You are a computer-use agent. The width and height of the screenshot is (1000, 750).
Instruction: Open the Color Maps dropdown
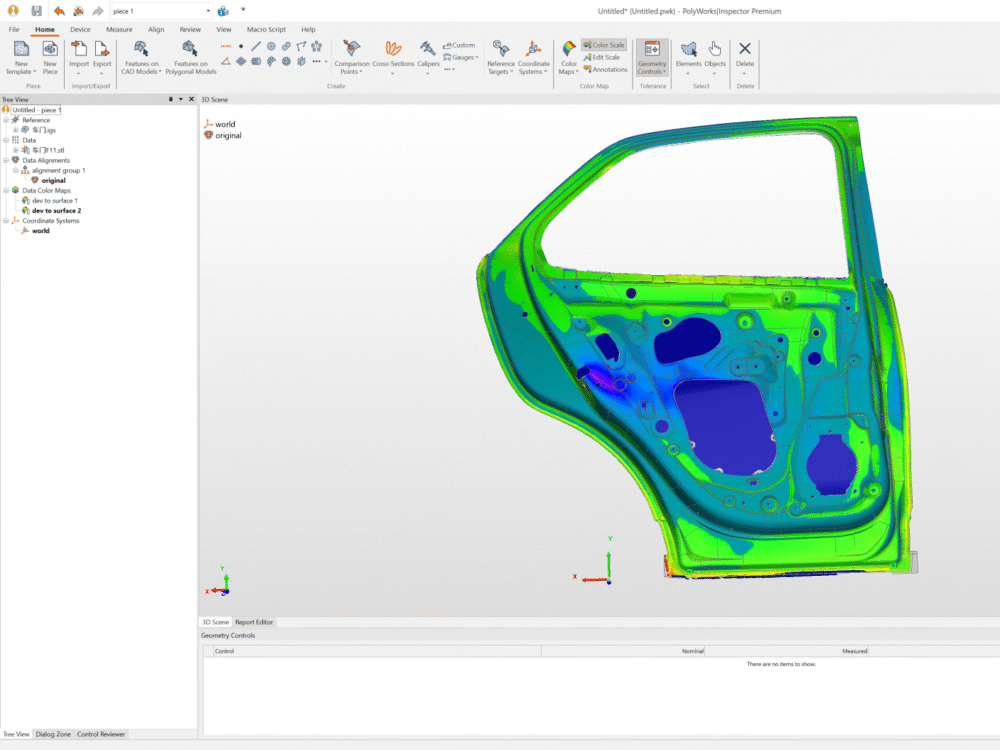tap(569, 58)
